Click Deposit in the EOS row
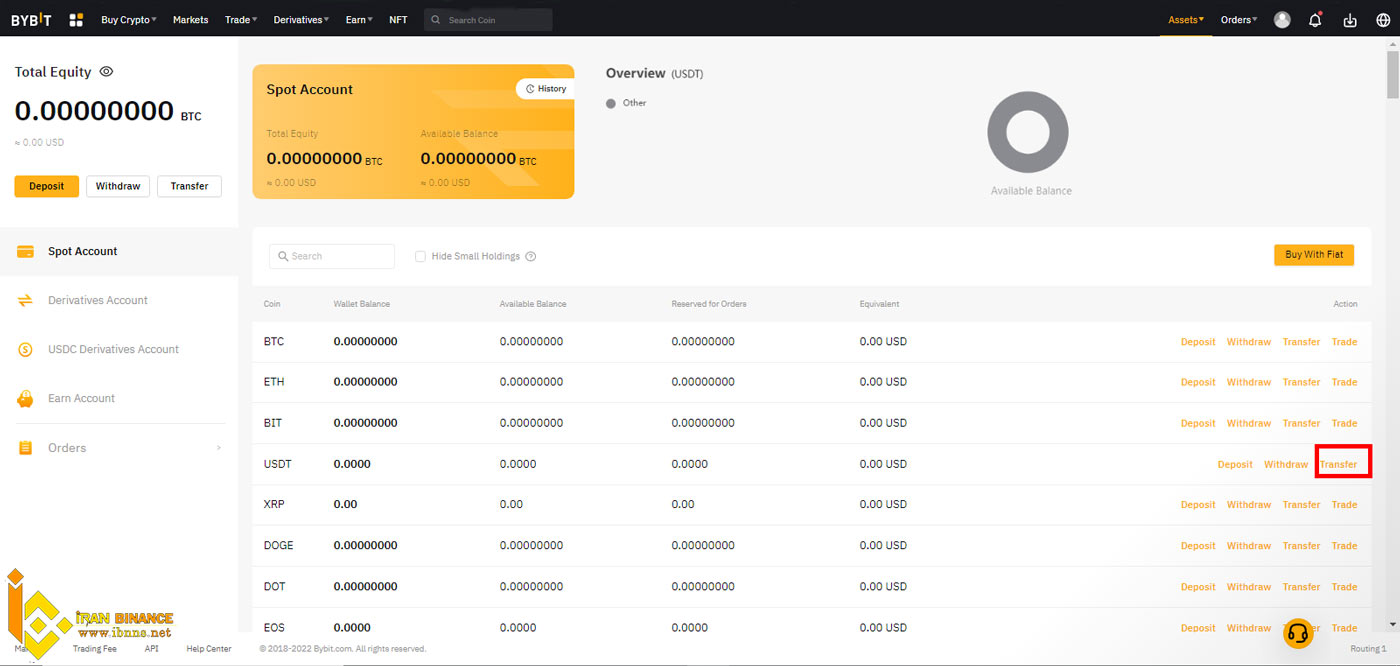The width and height of the screenshot is (1400, 666). pyautogui.click(x=1198, y=628)
